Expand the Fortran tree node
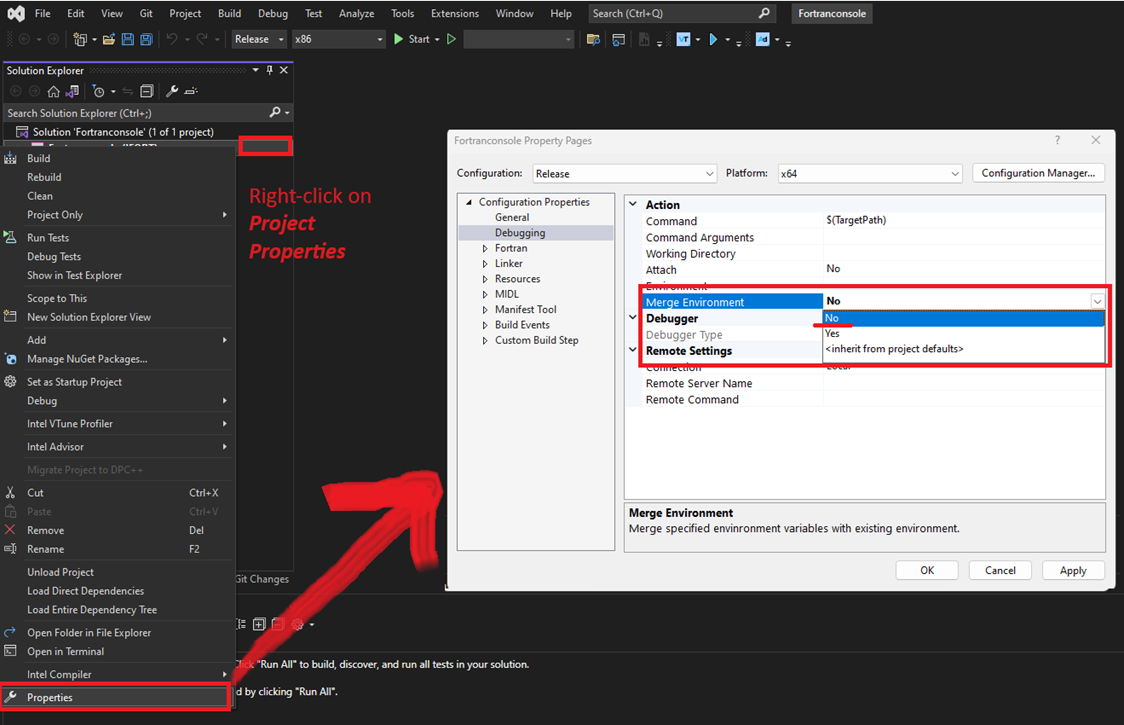The height and width of the screenshot is (725, 1124). [x=485, y=248]
